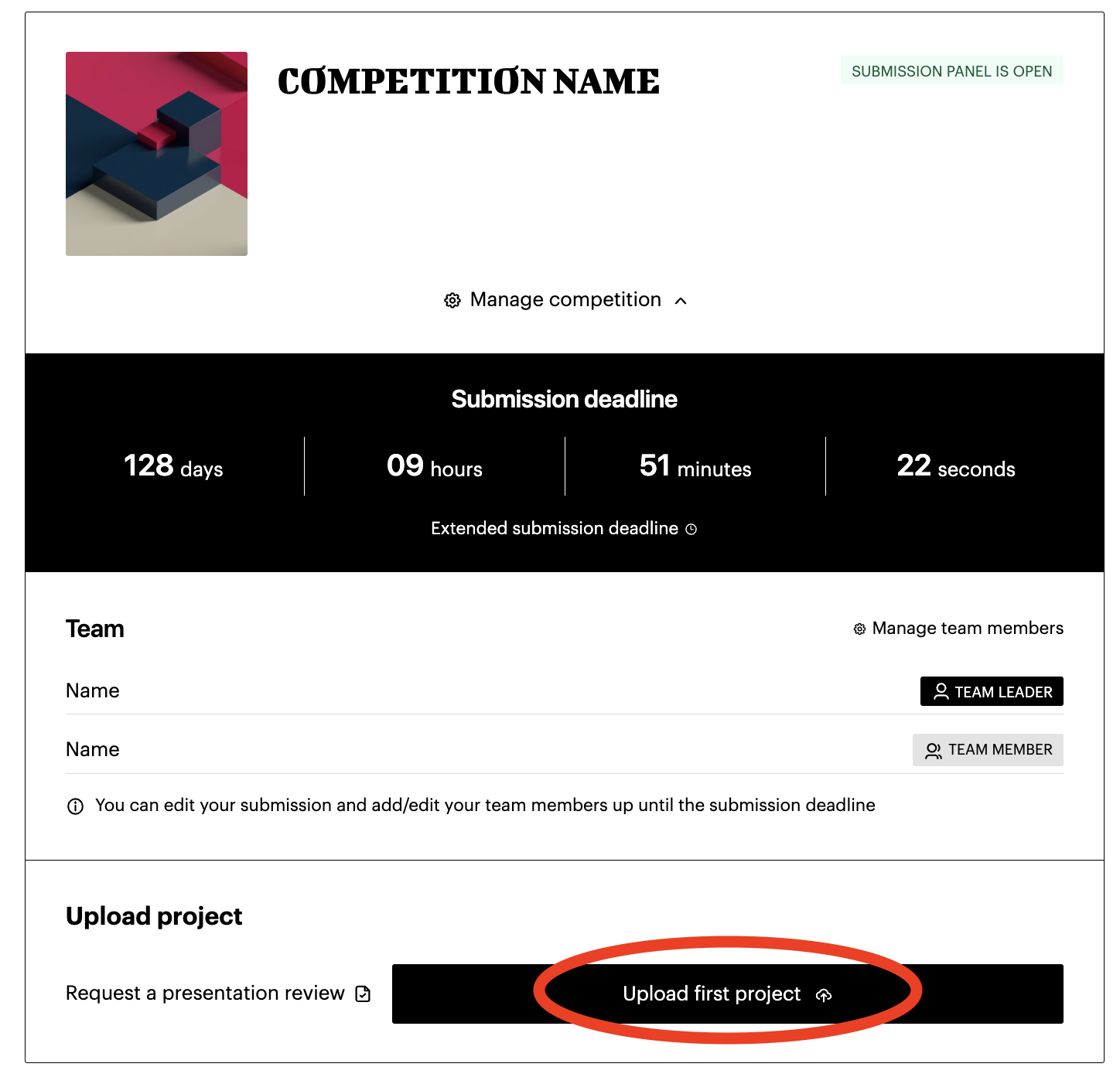1120x1067 pixels.
Task: Click the competition cover image thumbnail
Action: (156, 154)
